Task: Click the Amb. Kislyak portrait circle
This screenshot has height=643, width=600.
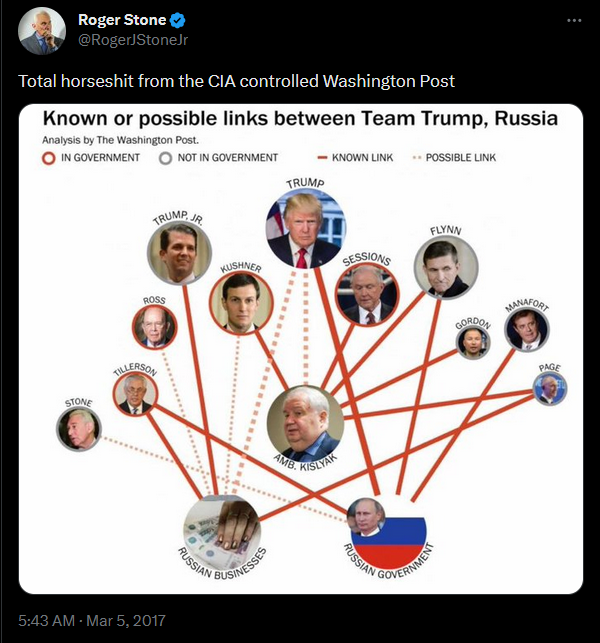Action: click(306, 424)
